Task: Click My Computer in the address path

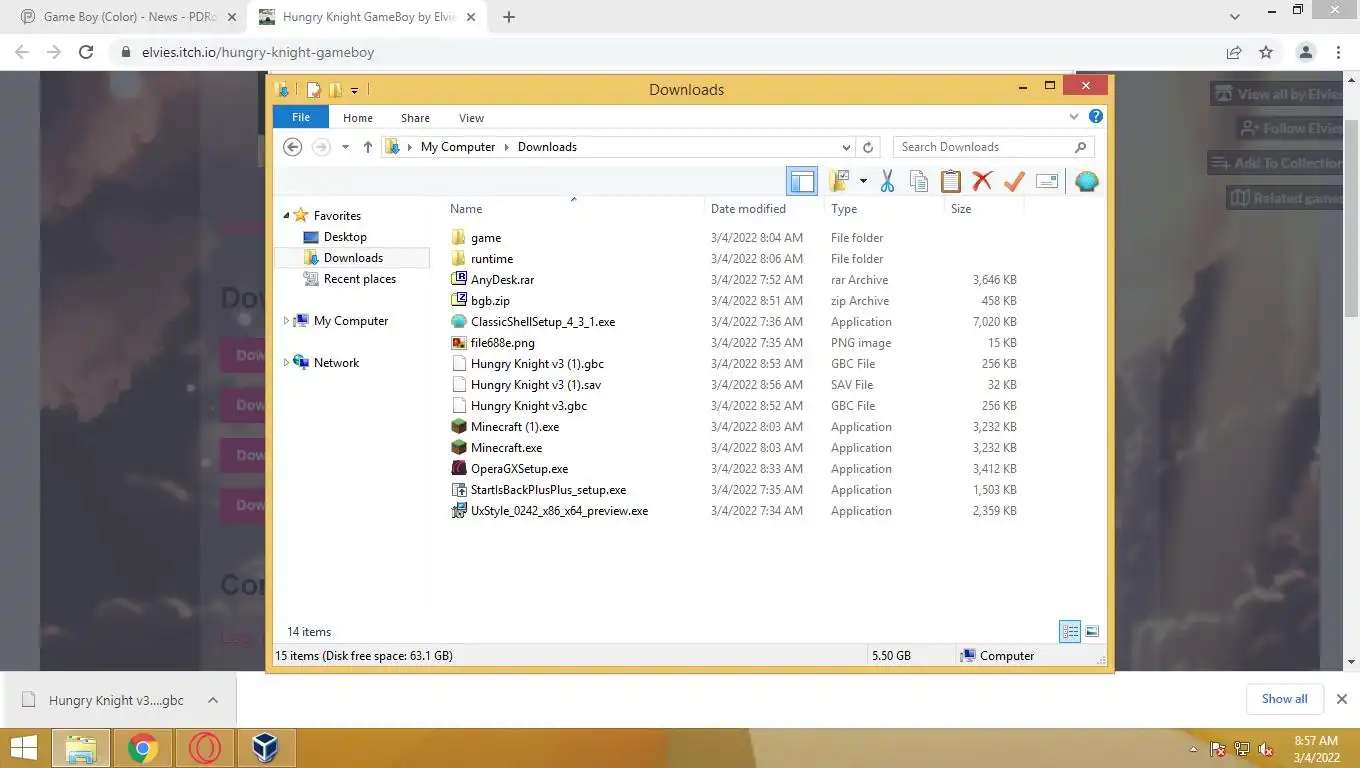Action: [458, 147]
